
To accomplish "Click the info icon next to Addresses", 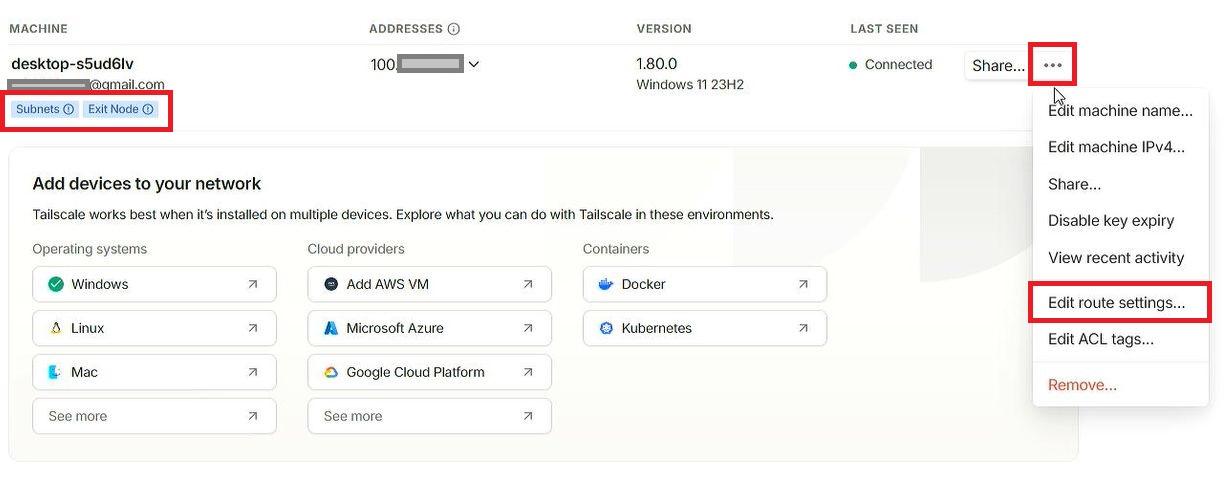I will point(454,29).
